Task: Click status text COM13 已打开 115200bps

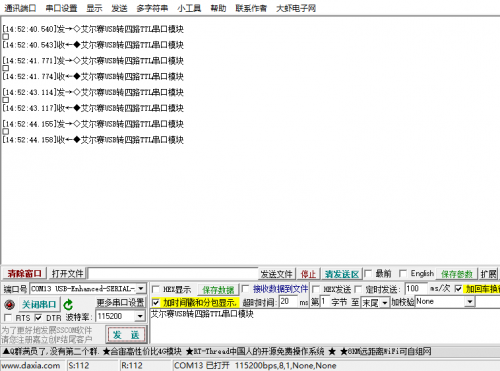Action: click(x=255, y=365)
